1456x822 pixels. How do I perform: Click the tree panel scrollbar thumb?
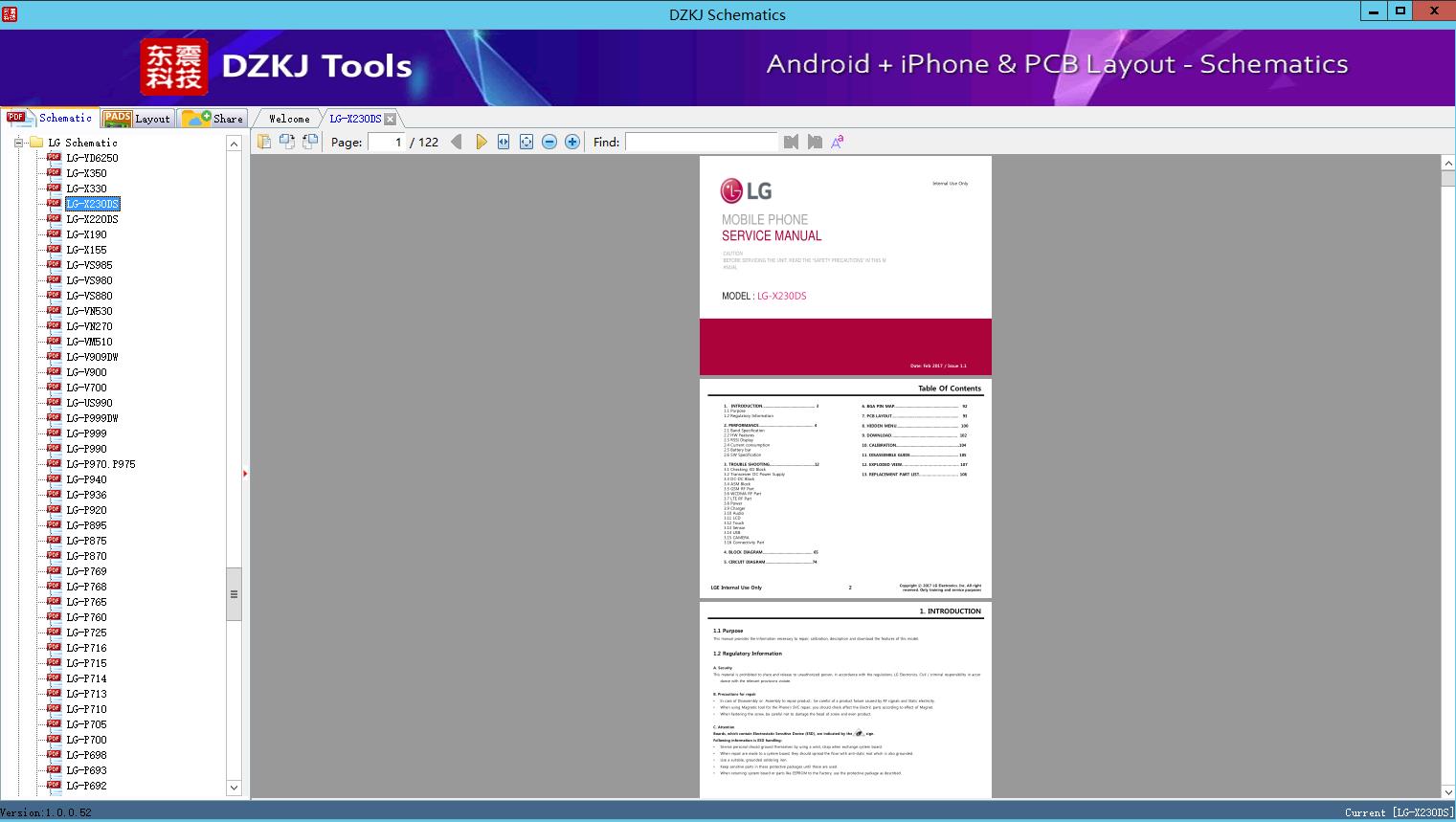pyautogui.click(x=234, y=593)
